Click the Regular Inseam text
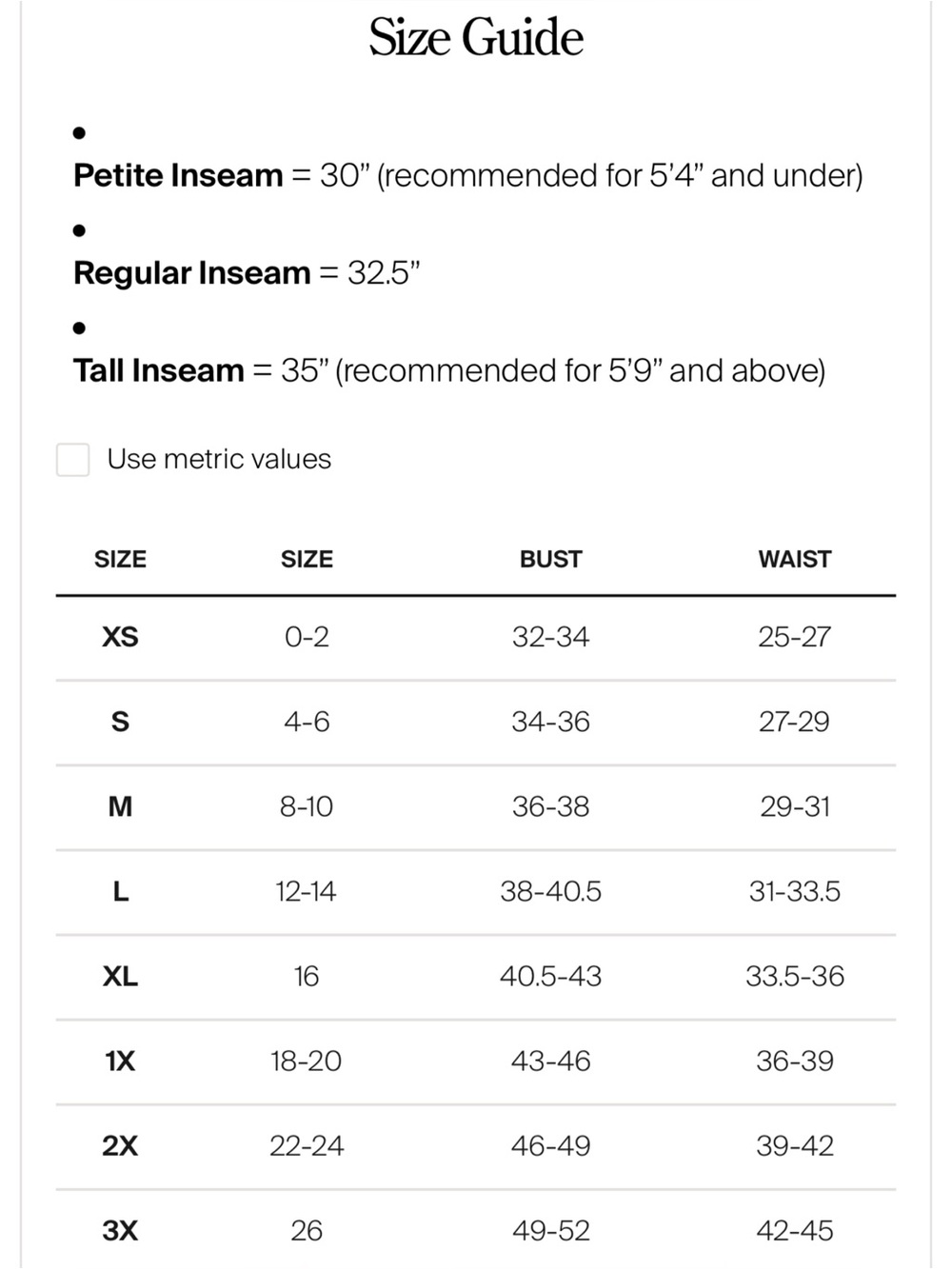The image size is (952, 1269). (192, 272)
